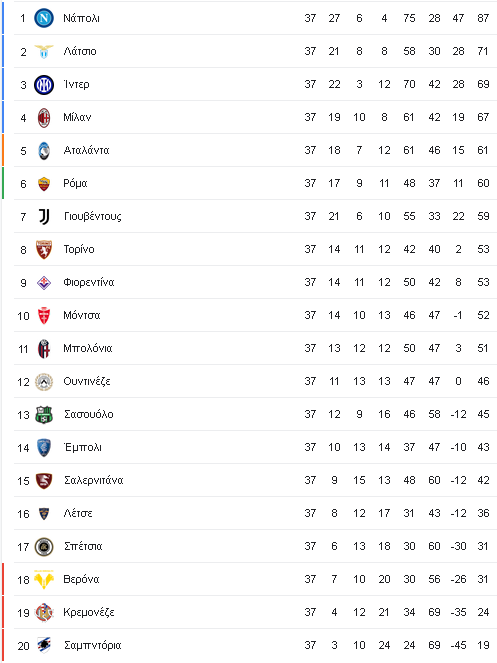Select the Sassuolo green badge
Screen dimensions: 497x663
44,414
